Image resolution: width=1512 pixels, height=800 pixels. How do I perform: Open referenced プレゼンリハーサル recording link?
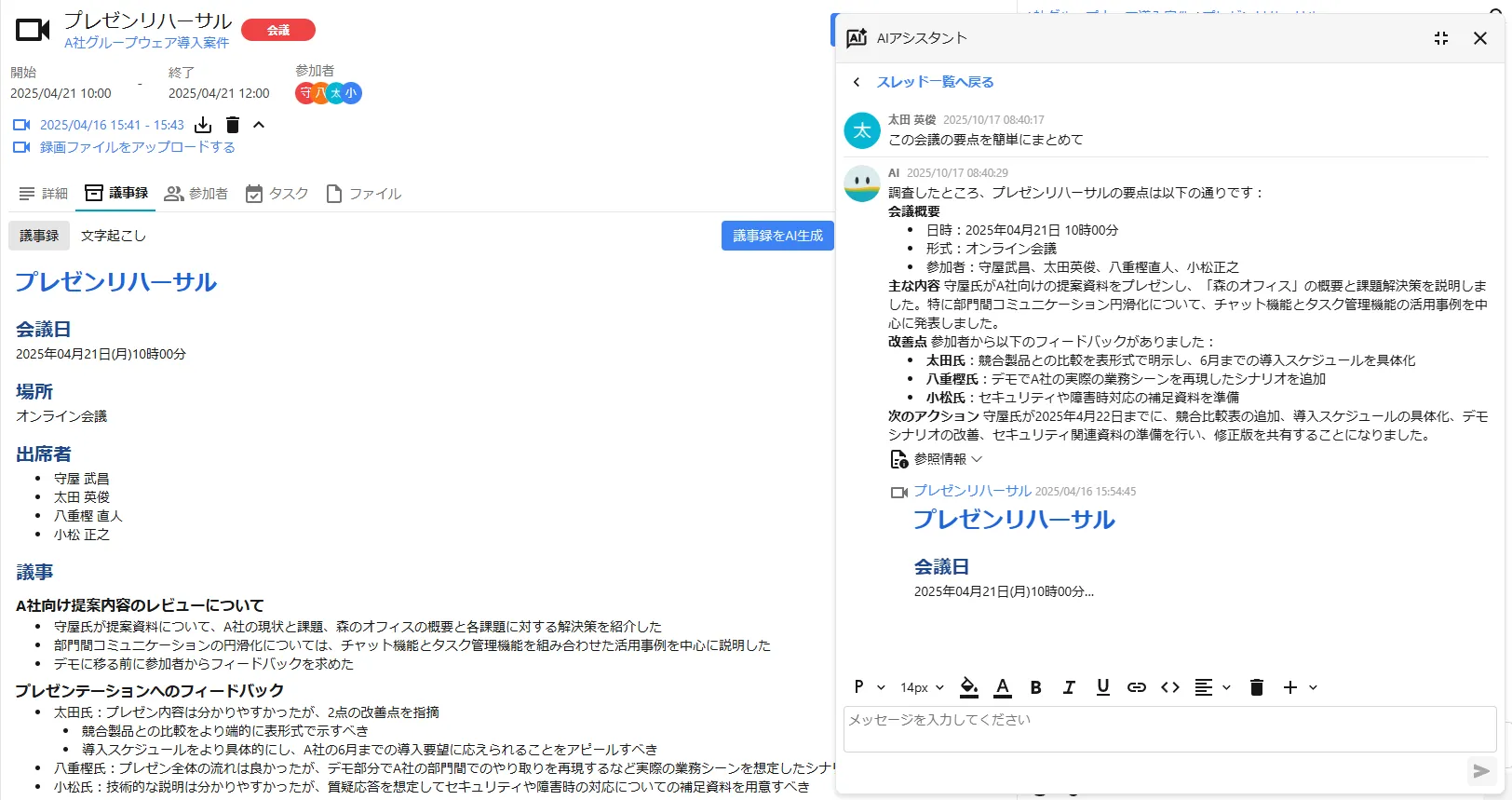(x=972, y=491)
